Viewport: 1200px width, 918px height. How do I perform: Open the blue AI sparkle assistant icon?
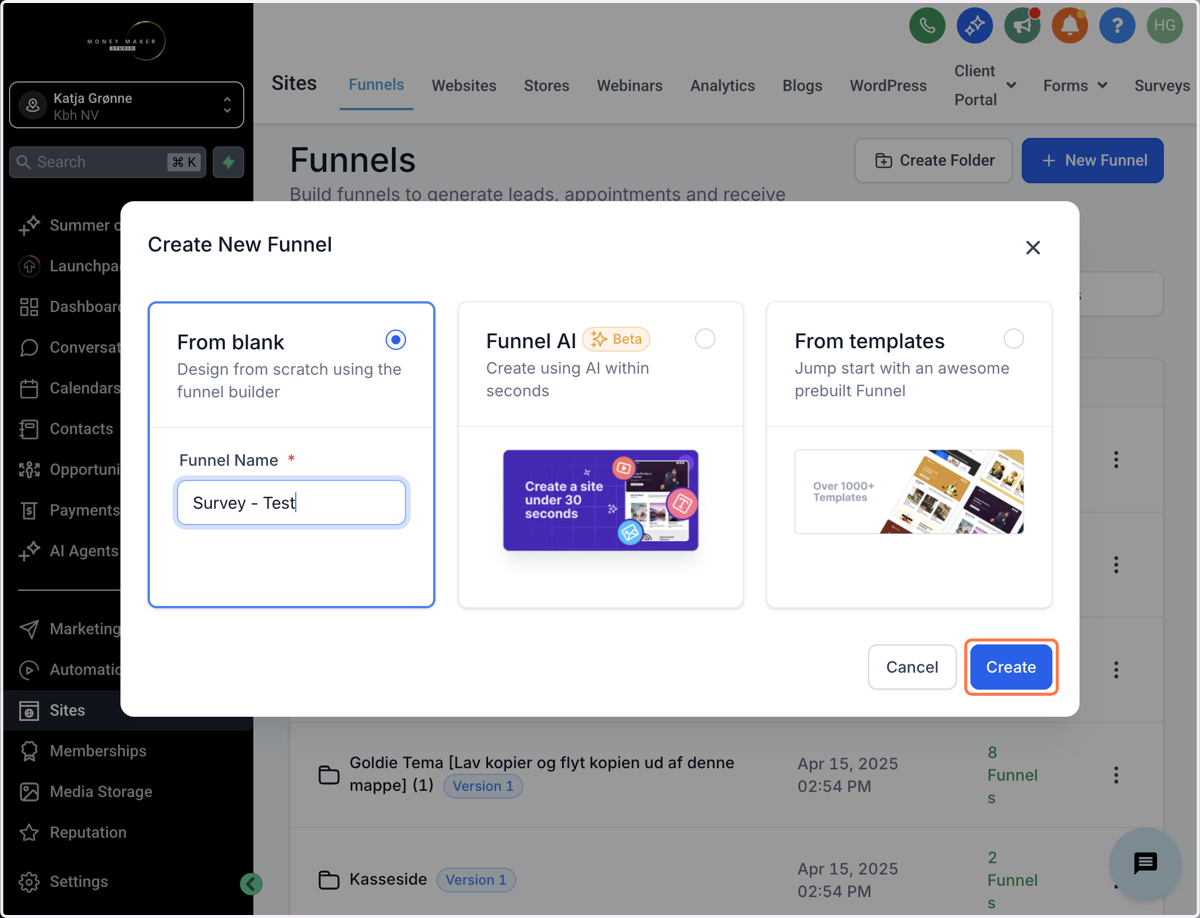(x=975, y=26)
